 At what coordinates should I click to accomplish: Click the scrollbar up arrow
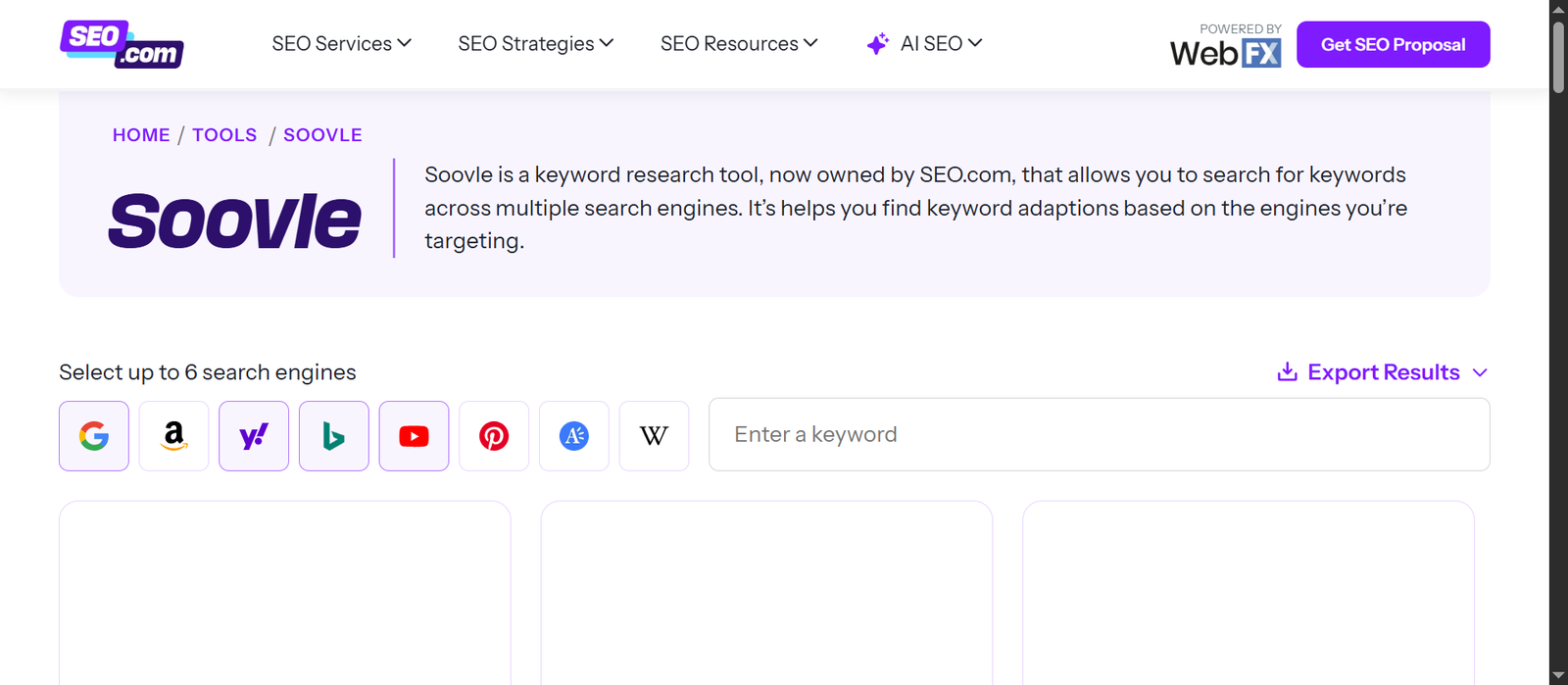tap(1558, 9)
